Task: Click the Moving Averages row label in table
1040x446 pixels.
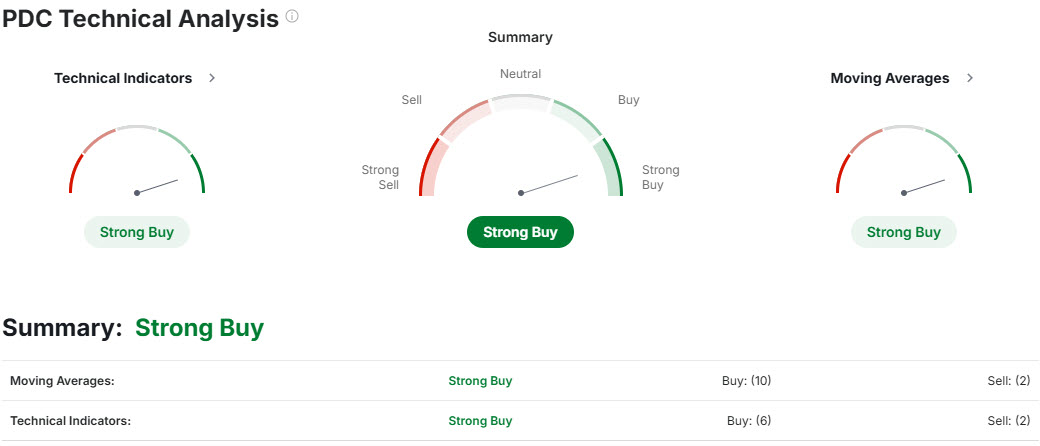Action: [62, 381]
